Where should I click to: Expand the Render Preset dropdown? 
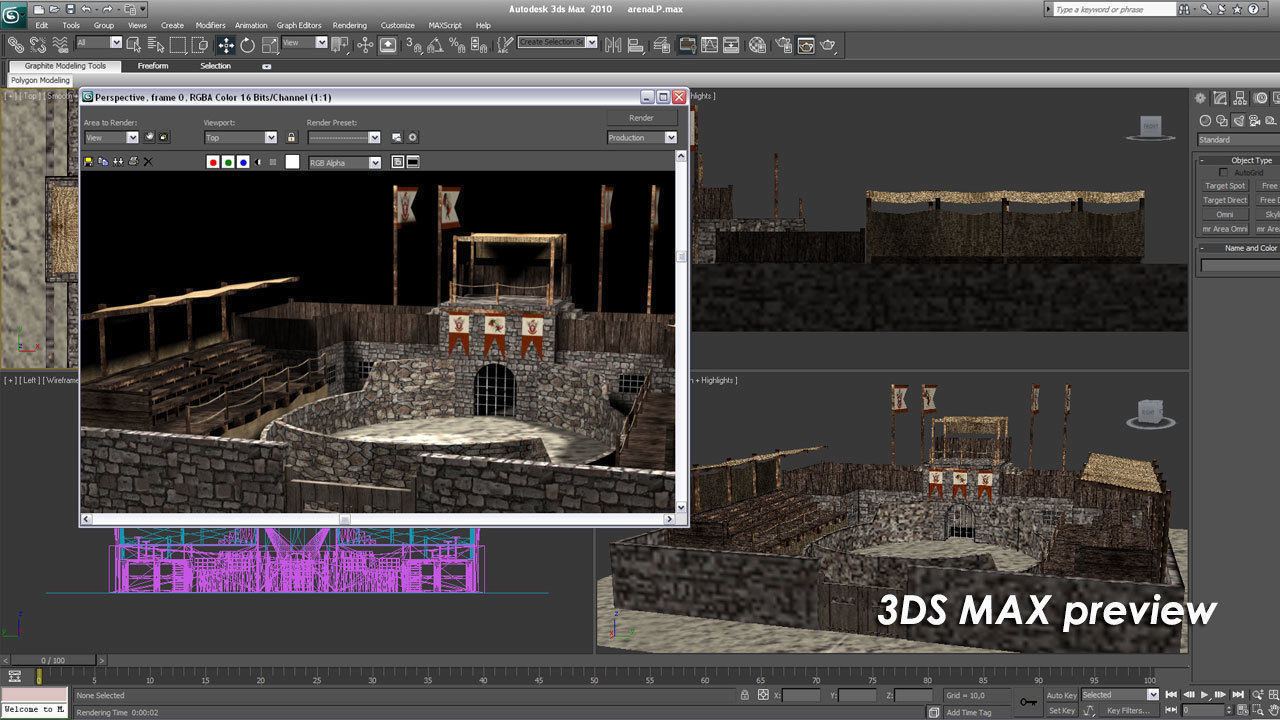point(344,137)
